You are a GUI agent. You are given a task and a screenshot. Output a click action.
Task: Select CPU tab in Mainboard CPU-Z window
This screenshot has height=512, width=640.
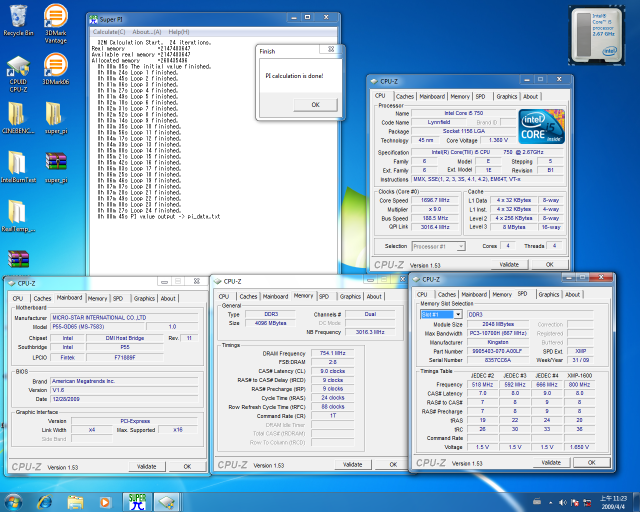point(18,298)
